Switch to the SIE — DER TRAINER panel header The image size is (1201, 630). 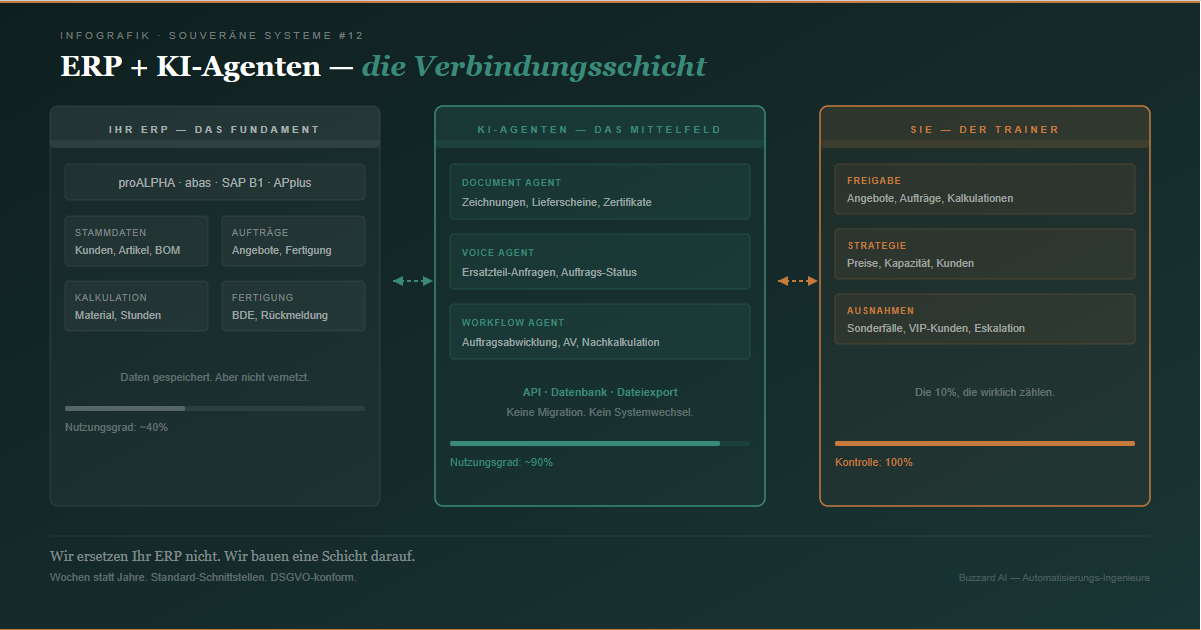click(x=984, y=129)
